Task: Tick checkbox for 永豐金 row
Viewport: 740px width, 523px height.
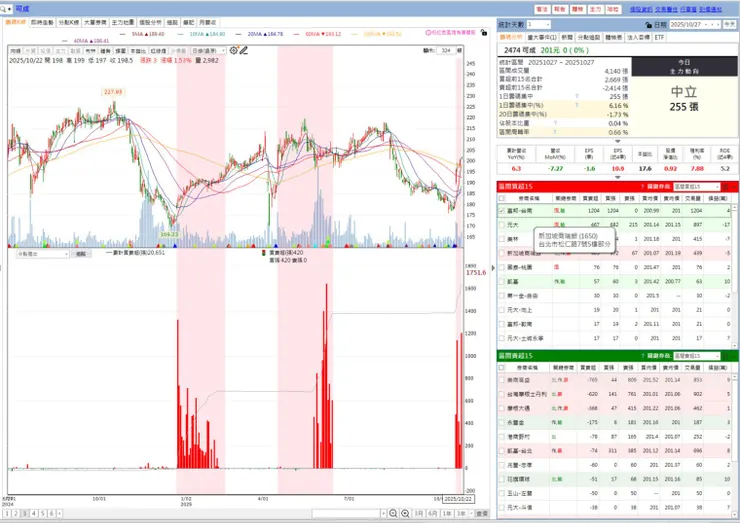Action: click(502, 422)
